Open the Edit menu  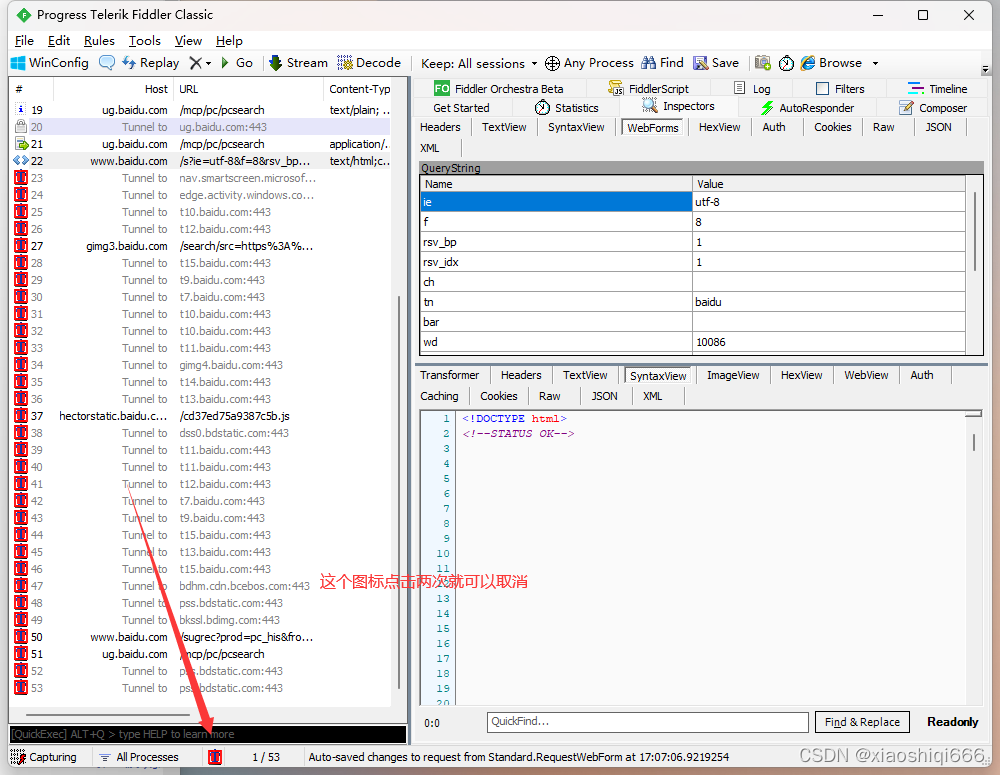[59, 41]
